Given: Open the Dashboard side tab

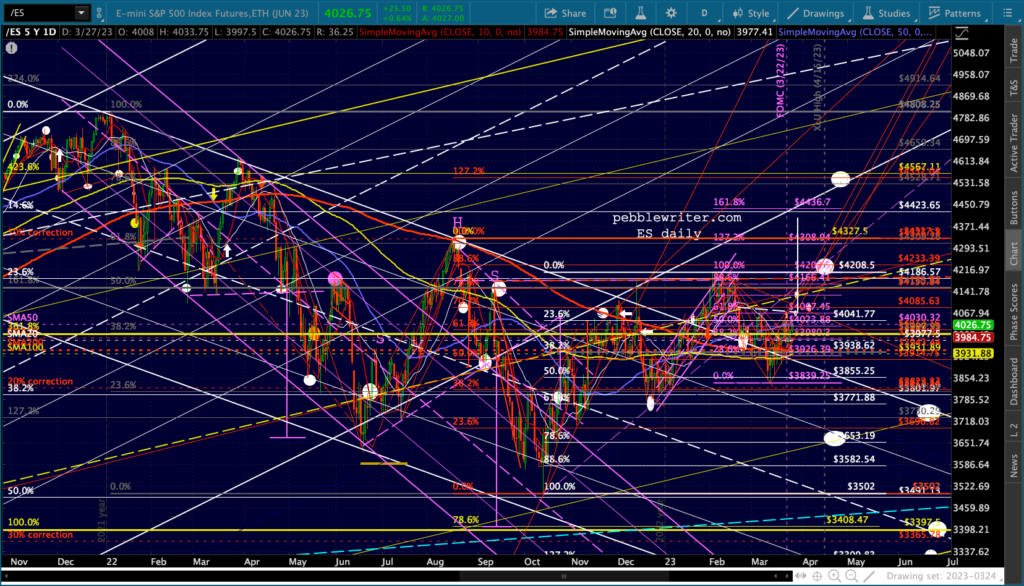Looking at the screenshot, I should pos(1014,381).
